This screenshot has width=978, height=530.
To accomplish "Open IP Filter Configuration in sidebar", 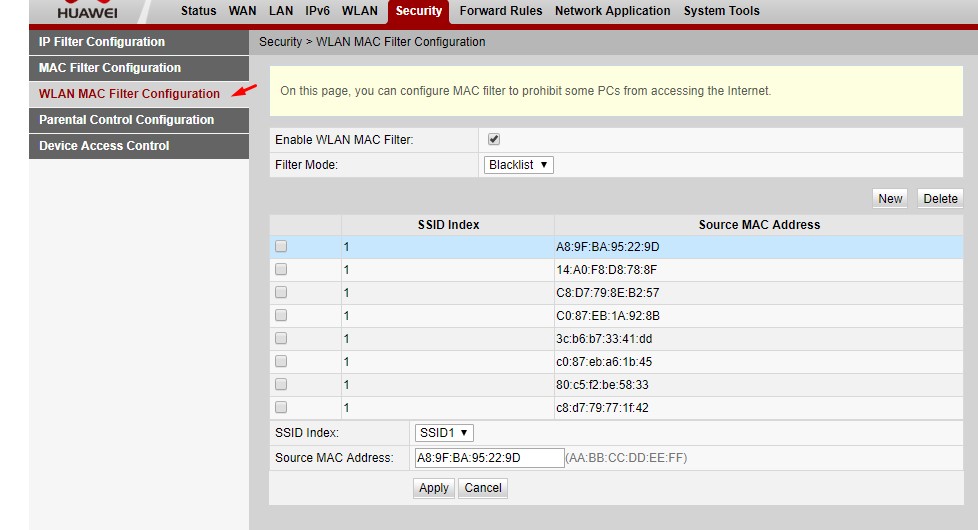I will click(x=139, y=42).
